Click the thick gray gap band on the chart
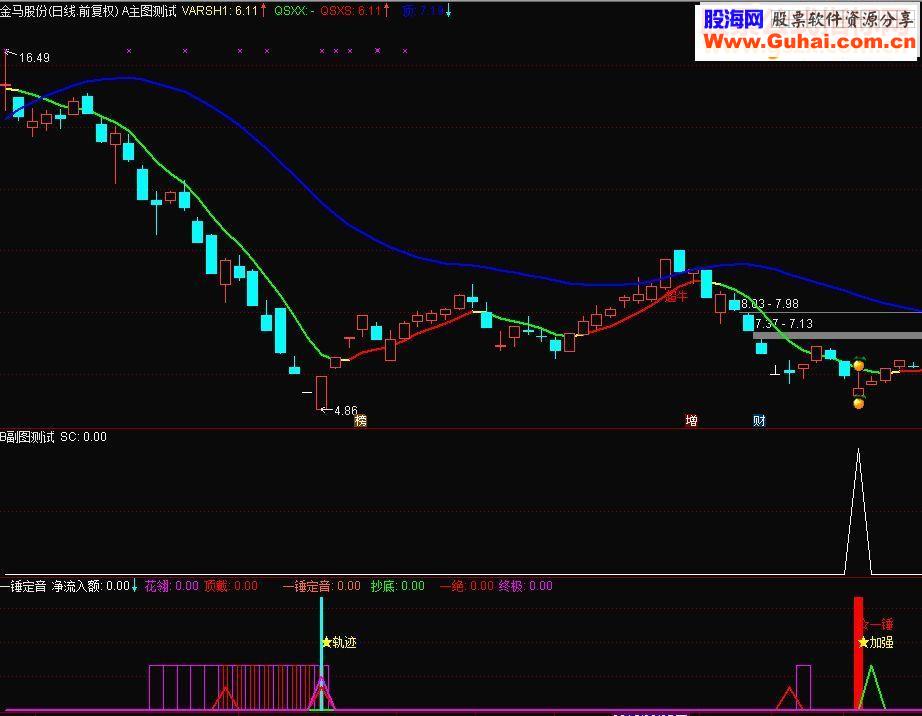The width and height of the screenshot is (922, 716). (x=837, y=335)
